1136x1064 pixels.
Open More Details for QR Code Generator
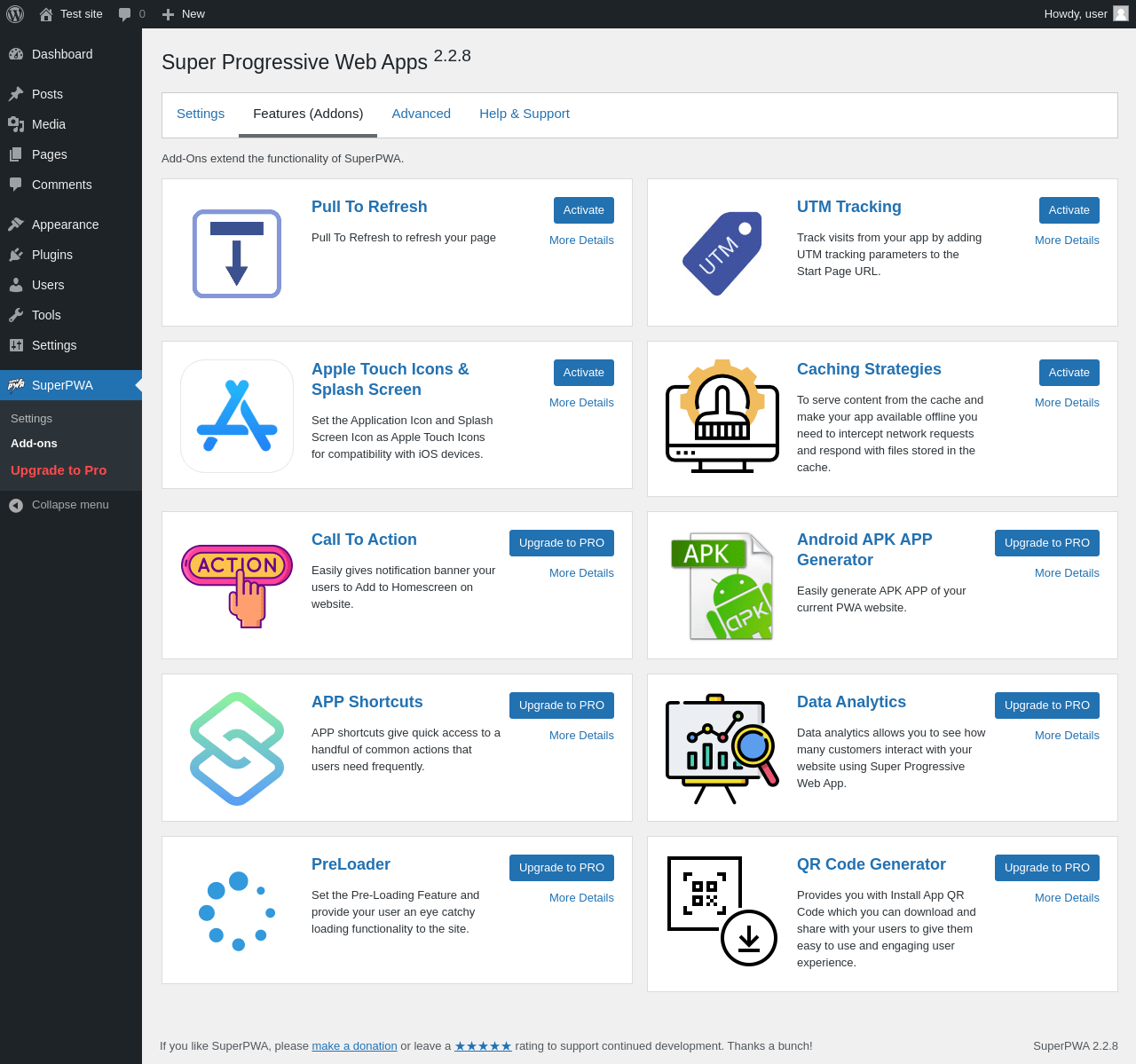tap(1067, 898)
